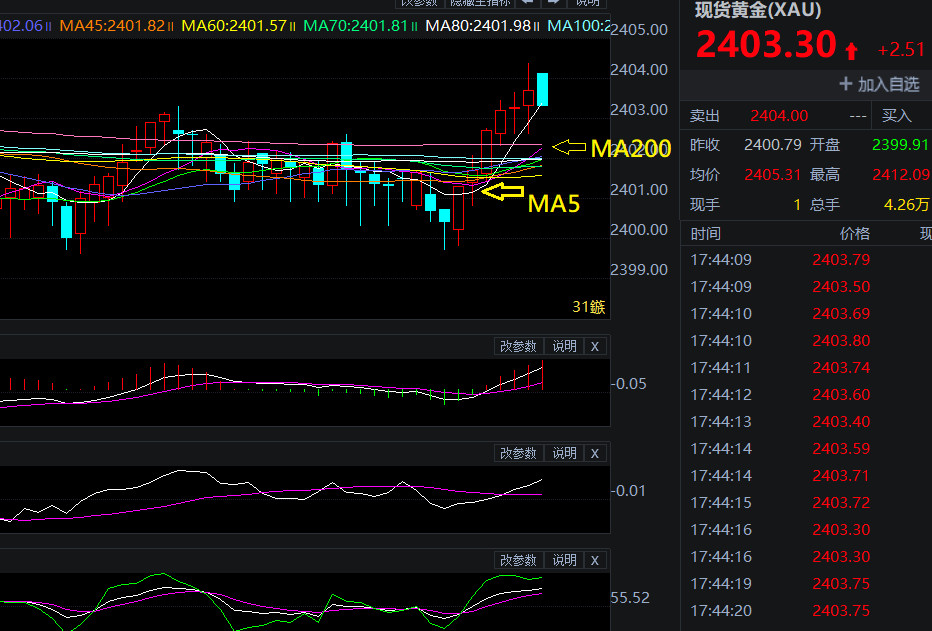Show 说明 for the second indicator panel

[564, 453]
